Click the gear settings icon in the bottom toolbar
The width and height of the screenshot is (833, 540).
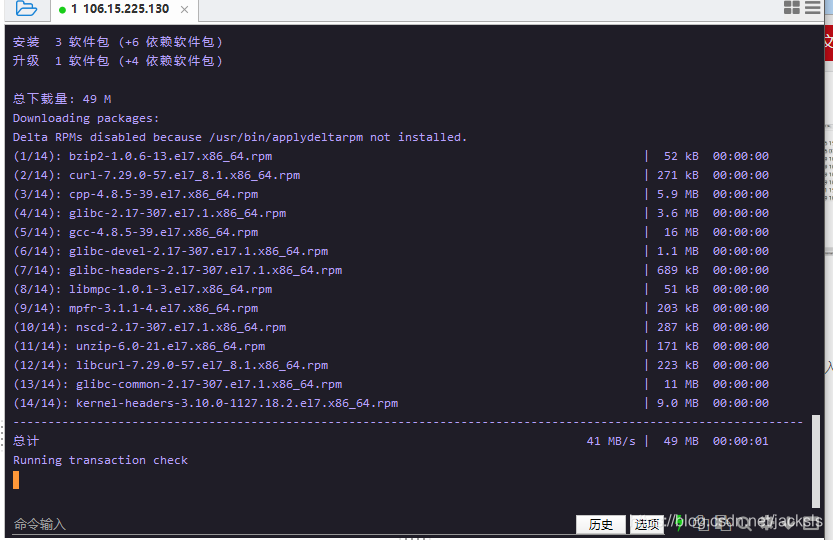[768, 524]
